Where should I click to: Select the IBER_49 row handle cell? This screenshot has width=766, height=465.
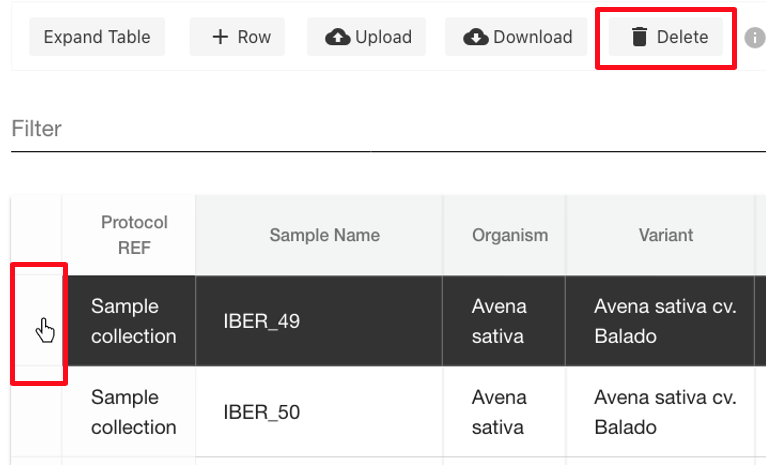(37, 321)
